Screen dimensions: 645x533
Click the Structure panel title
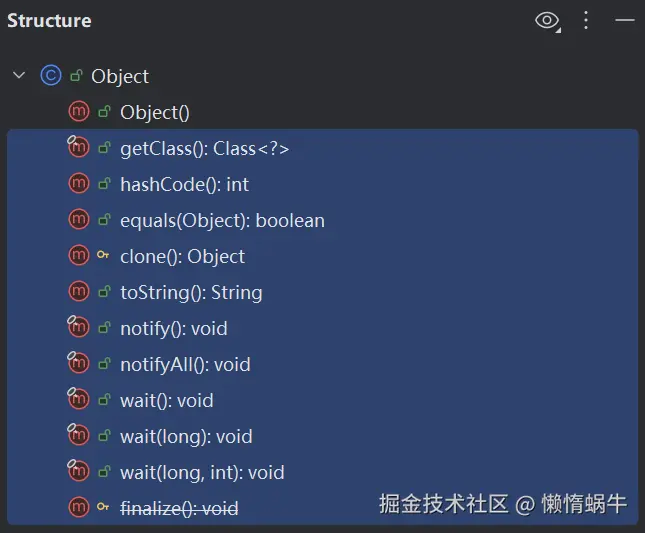click(x=49, y=20)
